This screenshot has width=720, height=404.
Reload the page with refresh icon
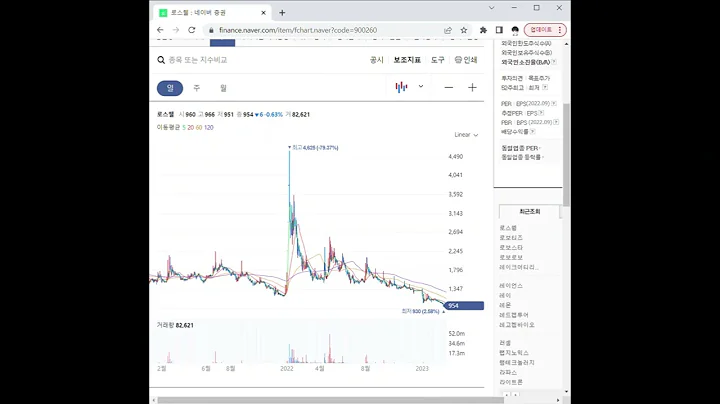click(191, 30)
